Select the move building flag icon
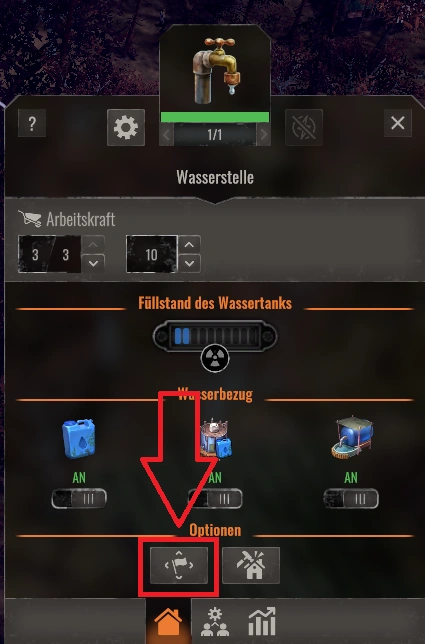 click(x=179, y=565)
